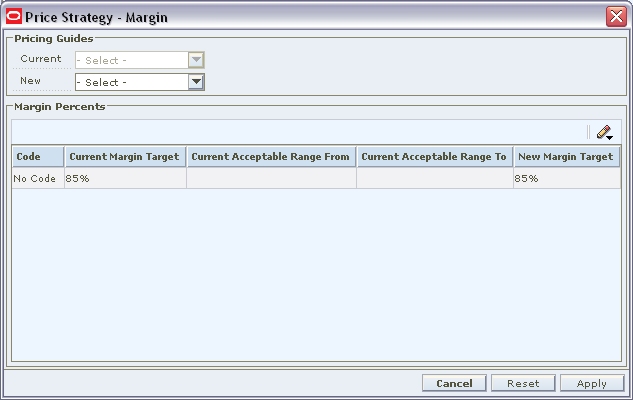Click the 85% Current Margin Target cell
The image size is (633, 400).
125,178
